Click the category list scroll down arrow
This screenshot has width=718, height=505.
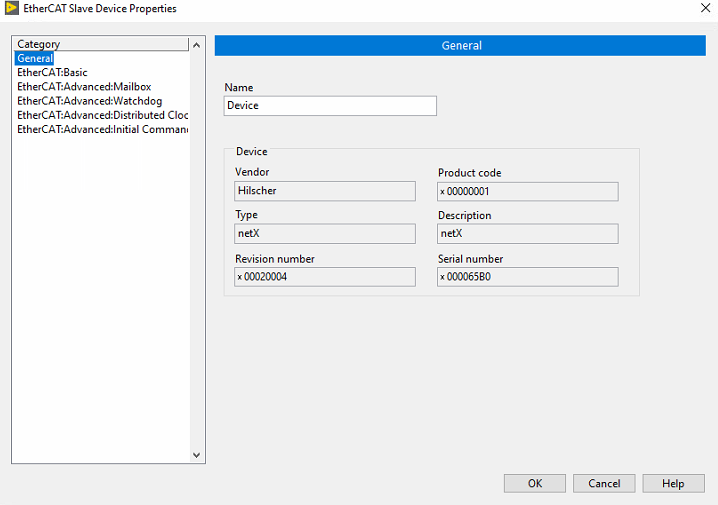click(x=196, y=455)
